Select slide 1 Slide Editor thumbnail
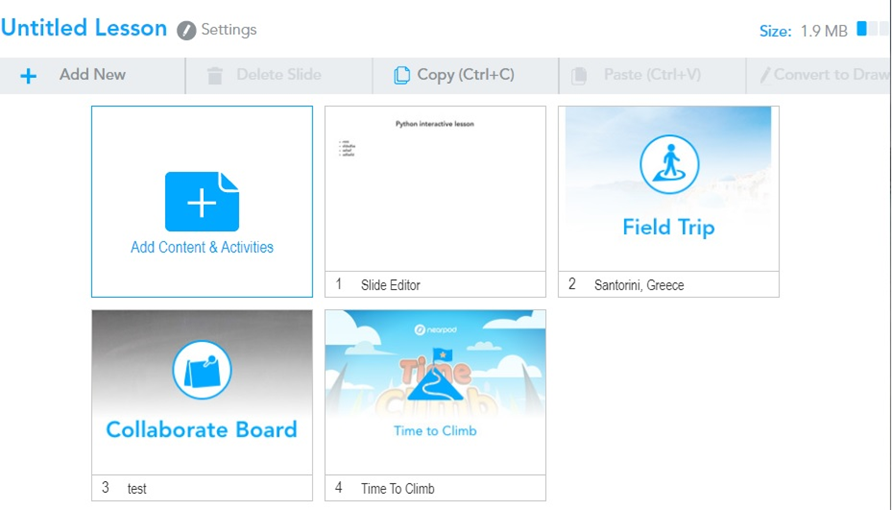The width and height of the screenshot is (892, 510). coord(435,189)
